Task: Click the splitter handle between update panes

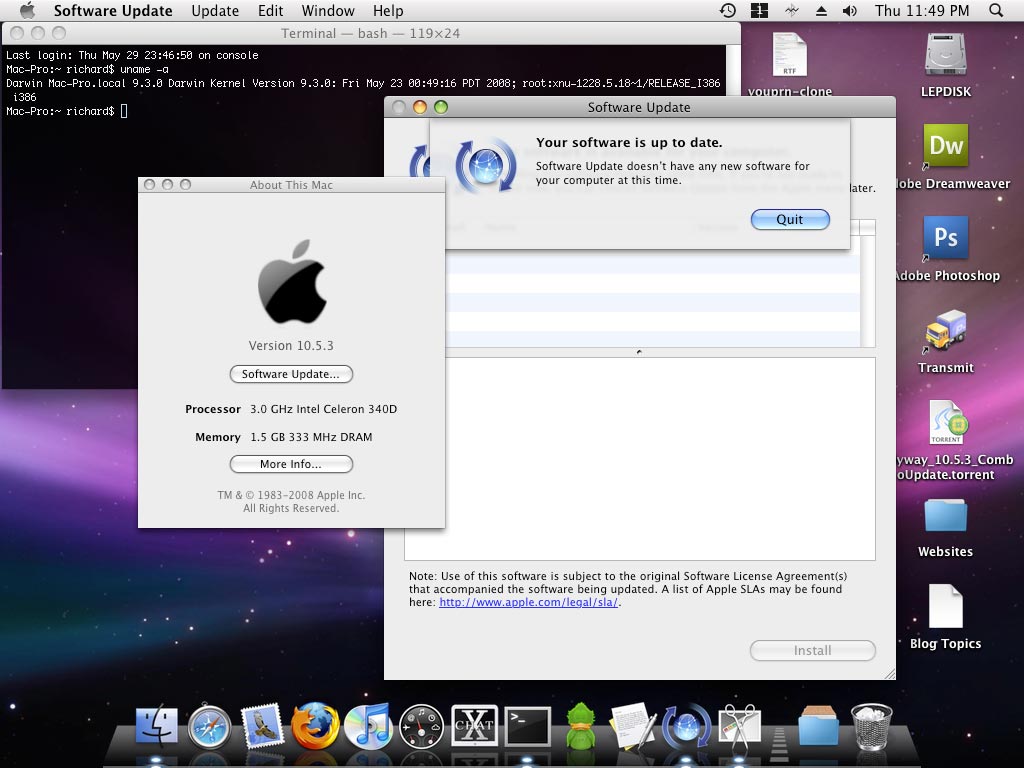Action: 639,352
